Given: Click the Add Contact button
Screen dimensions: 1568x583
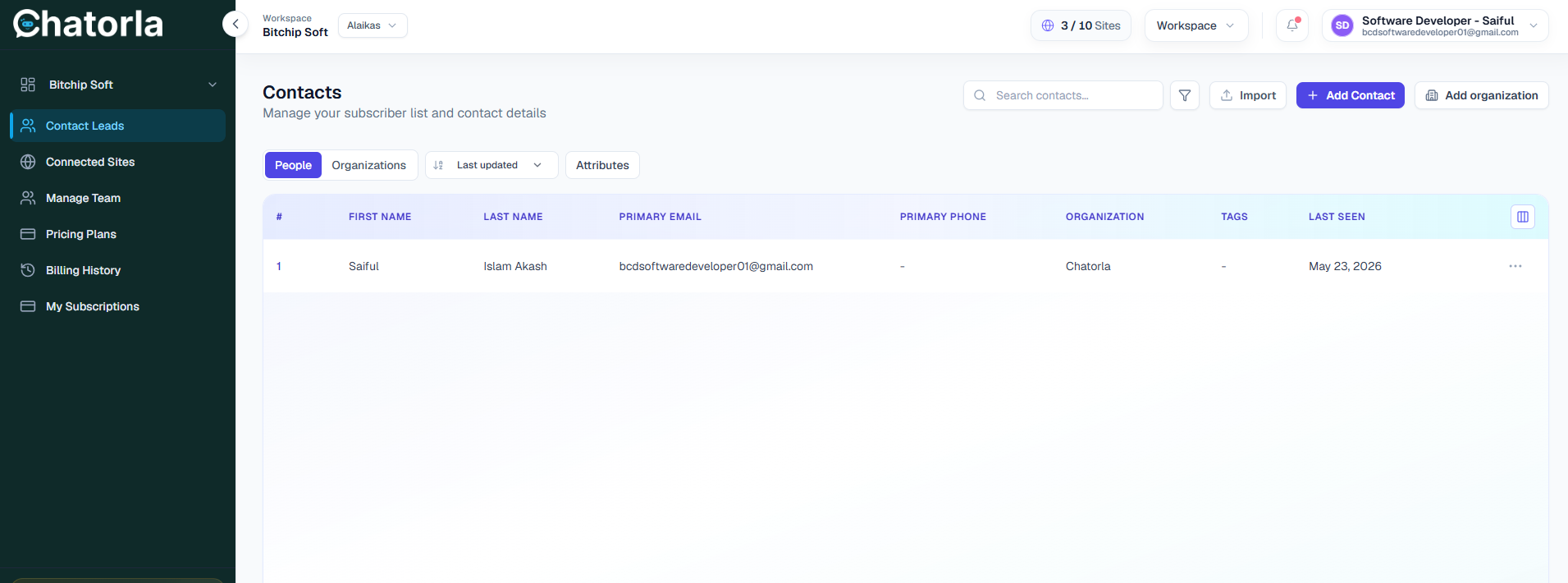Looking at the screenshot, I should click(x=1351, y=95).
